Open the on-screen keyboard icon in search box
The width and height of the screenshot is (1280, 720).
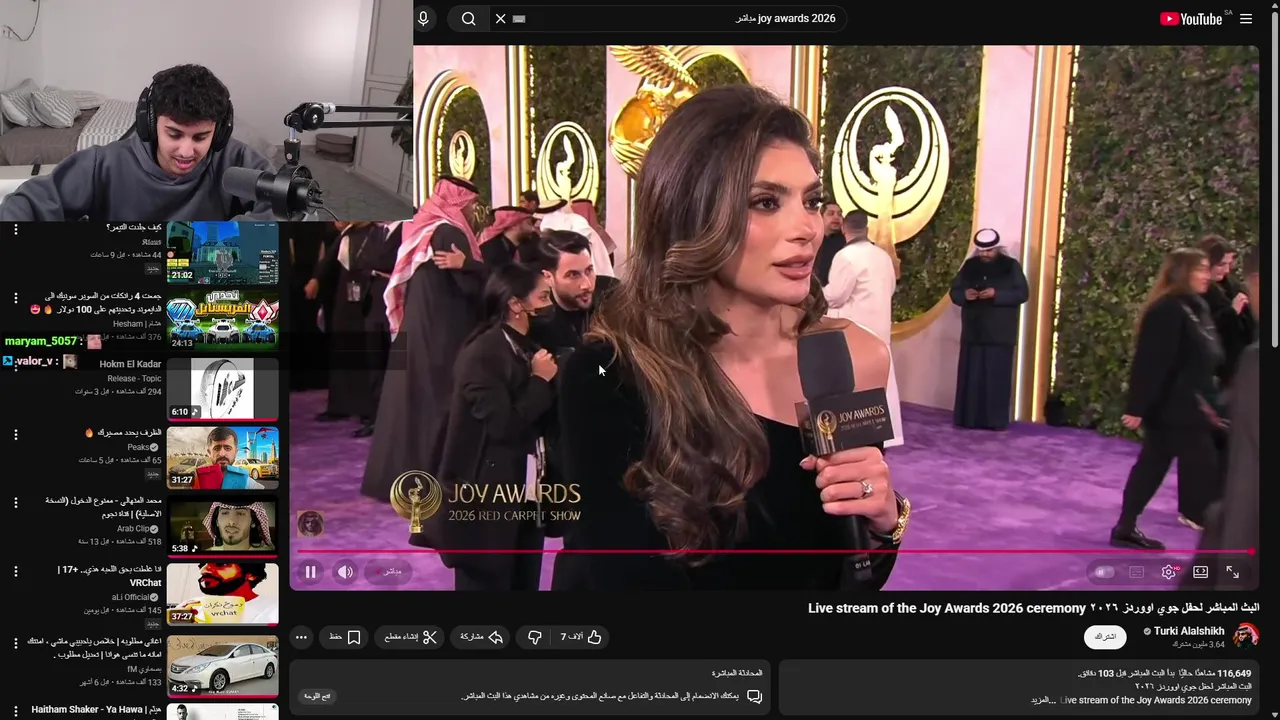pos(519,18)
